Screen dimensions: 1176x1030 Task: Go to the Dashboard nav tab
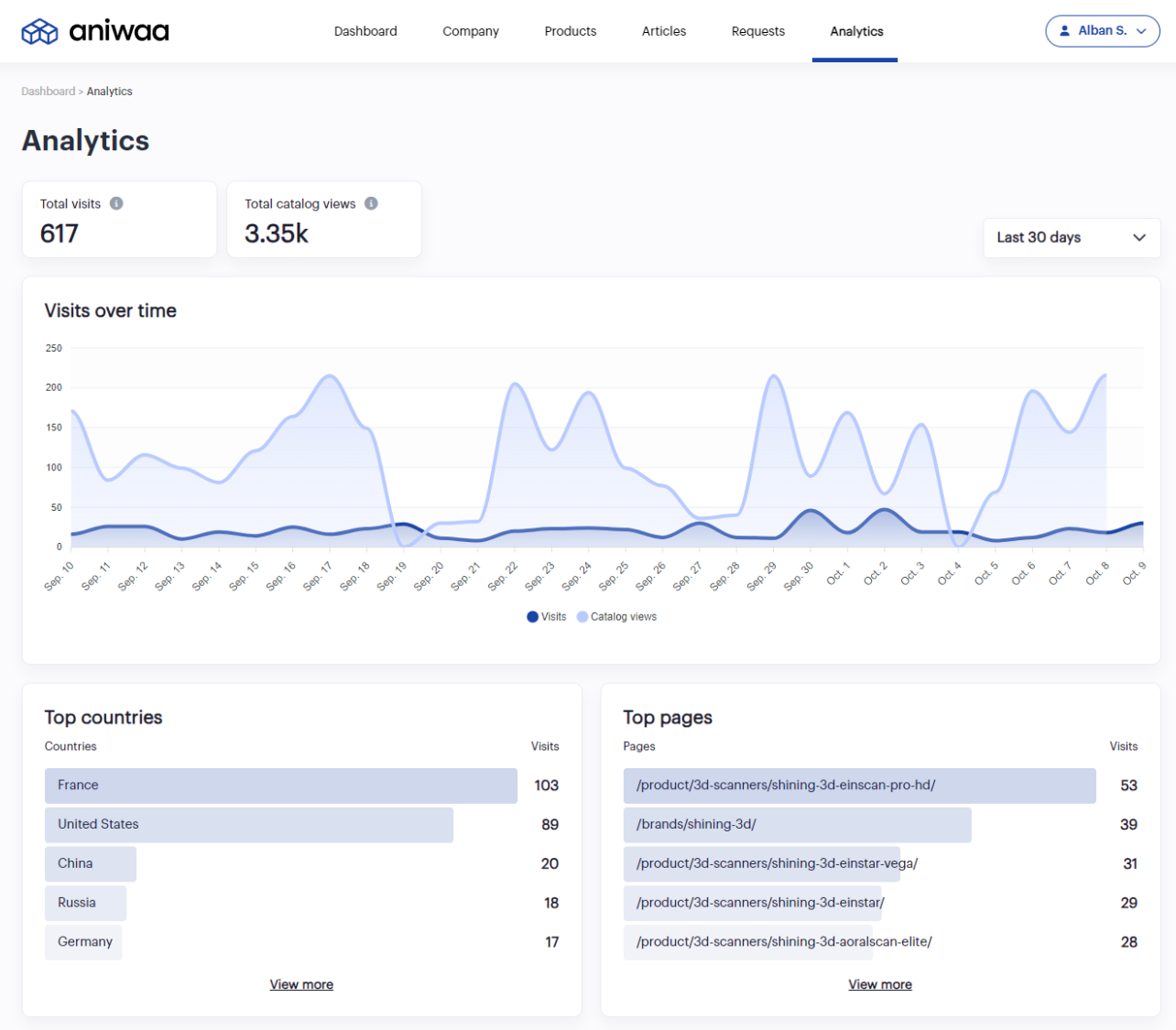(x=365, y=31)
